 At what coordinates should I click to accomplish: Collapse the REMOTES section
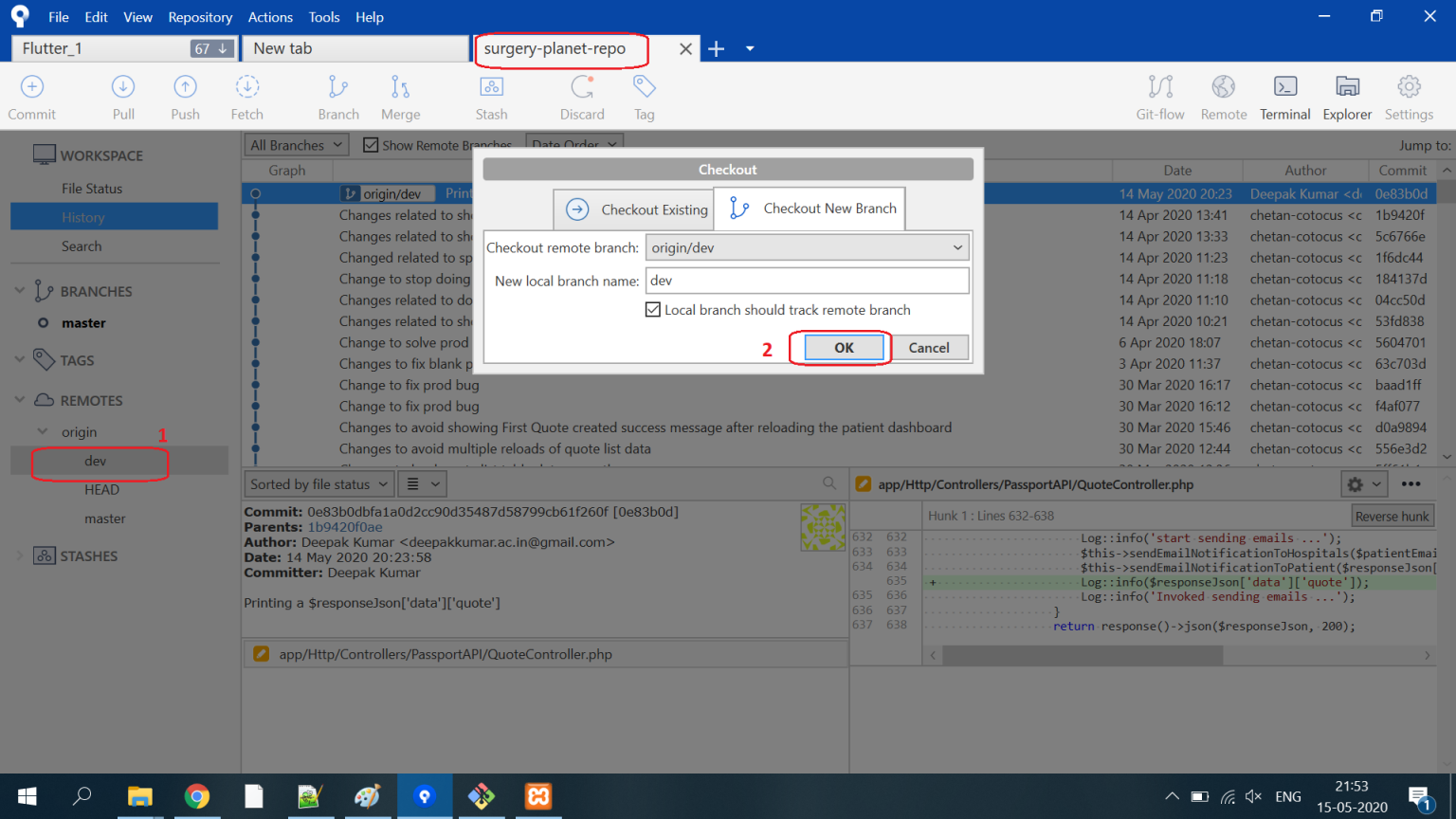pyautogui.click(x=20, y=400)
